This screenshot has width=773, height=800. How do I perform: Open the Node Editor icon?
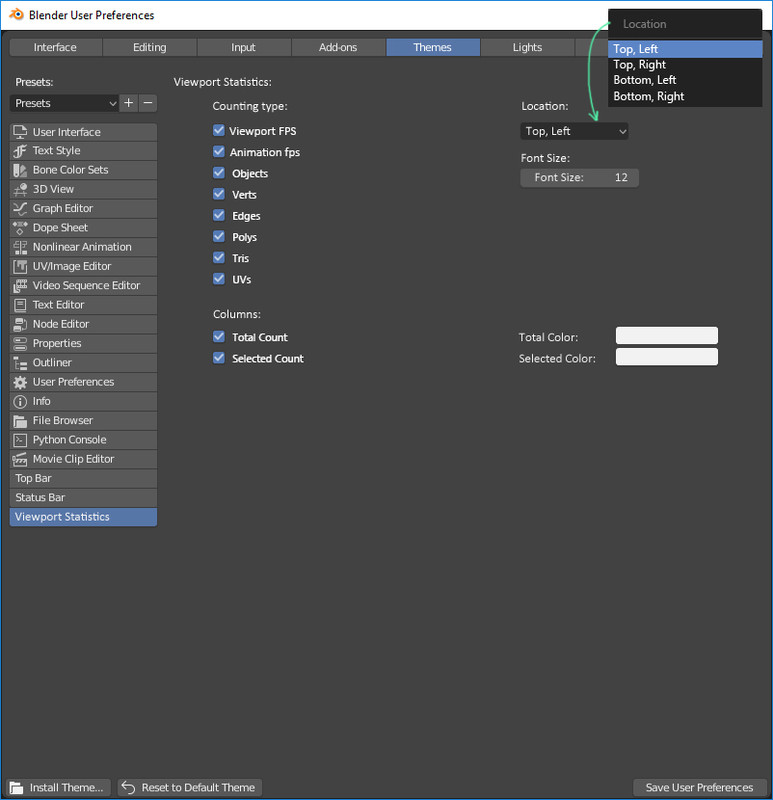point(20,324)
